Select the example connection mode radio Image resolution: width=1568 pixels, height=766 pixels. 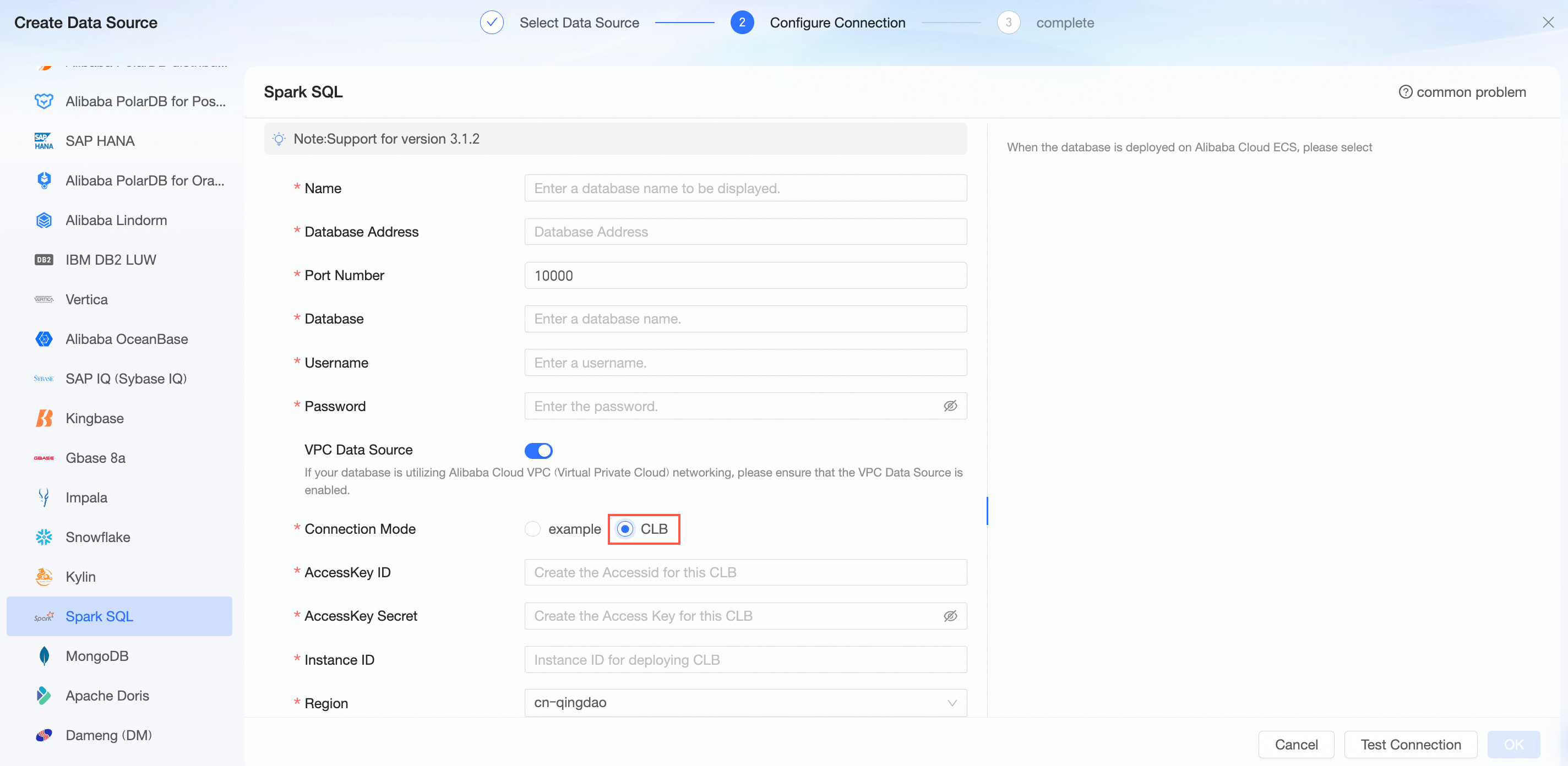tap(532, 529)
